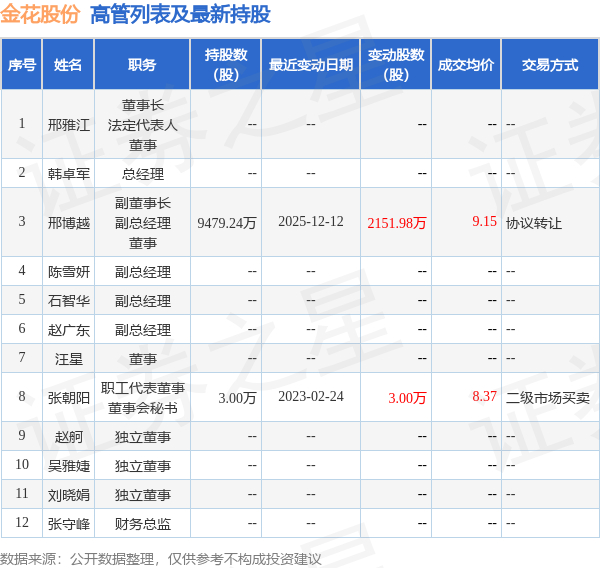The image size is (600, 568).
Task: Click the name 邢雅江
Action: [68, 125]
